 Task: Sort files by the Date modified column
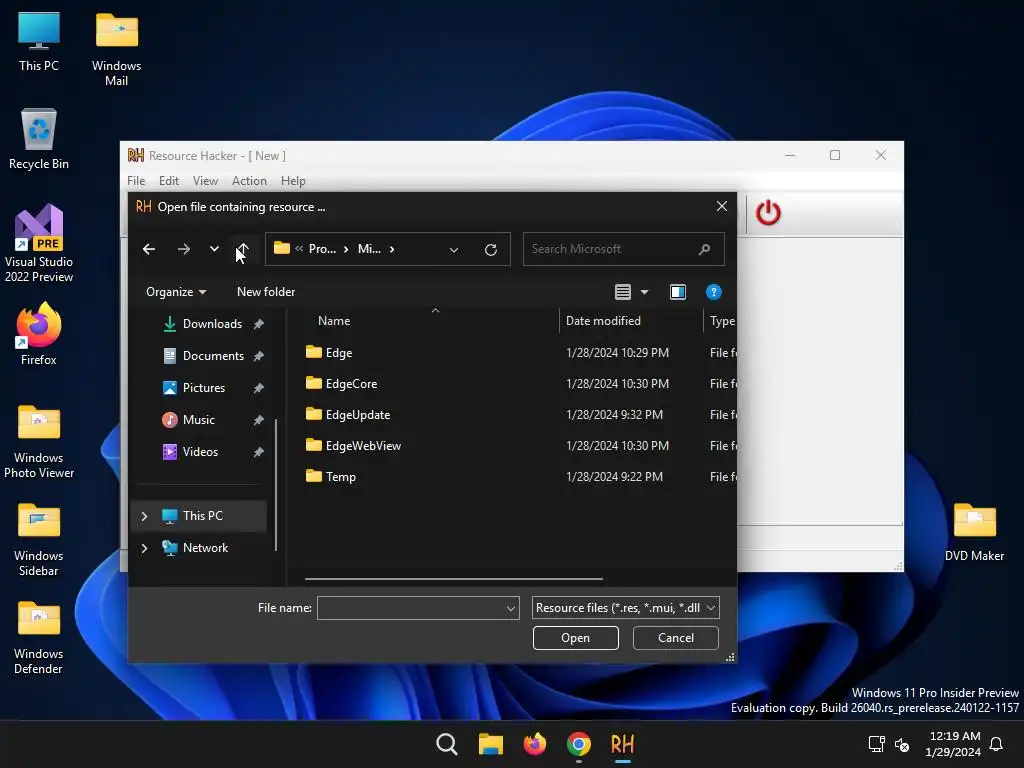click(x=603, y=321)
